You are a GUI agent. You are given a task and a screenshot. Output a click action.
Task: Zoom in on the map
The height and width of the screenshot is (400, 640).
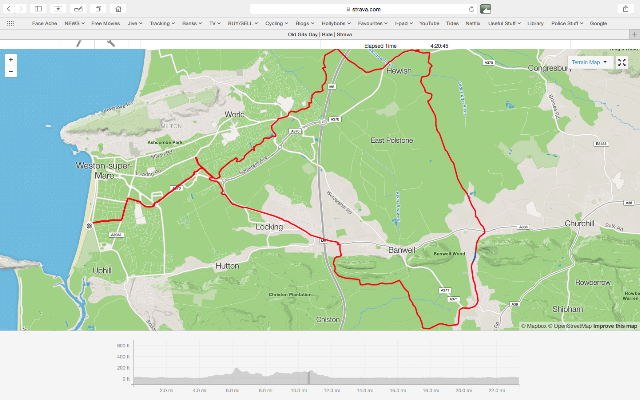tap(11, 60)
